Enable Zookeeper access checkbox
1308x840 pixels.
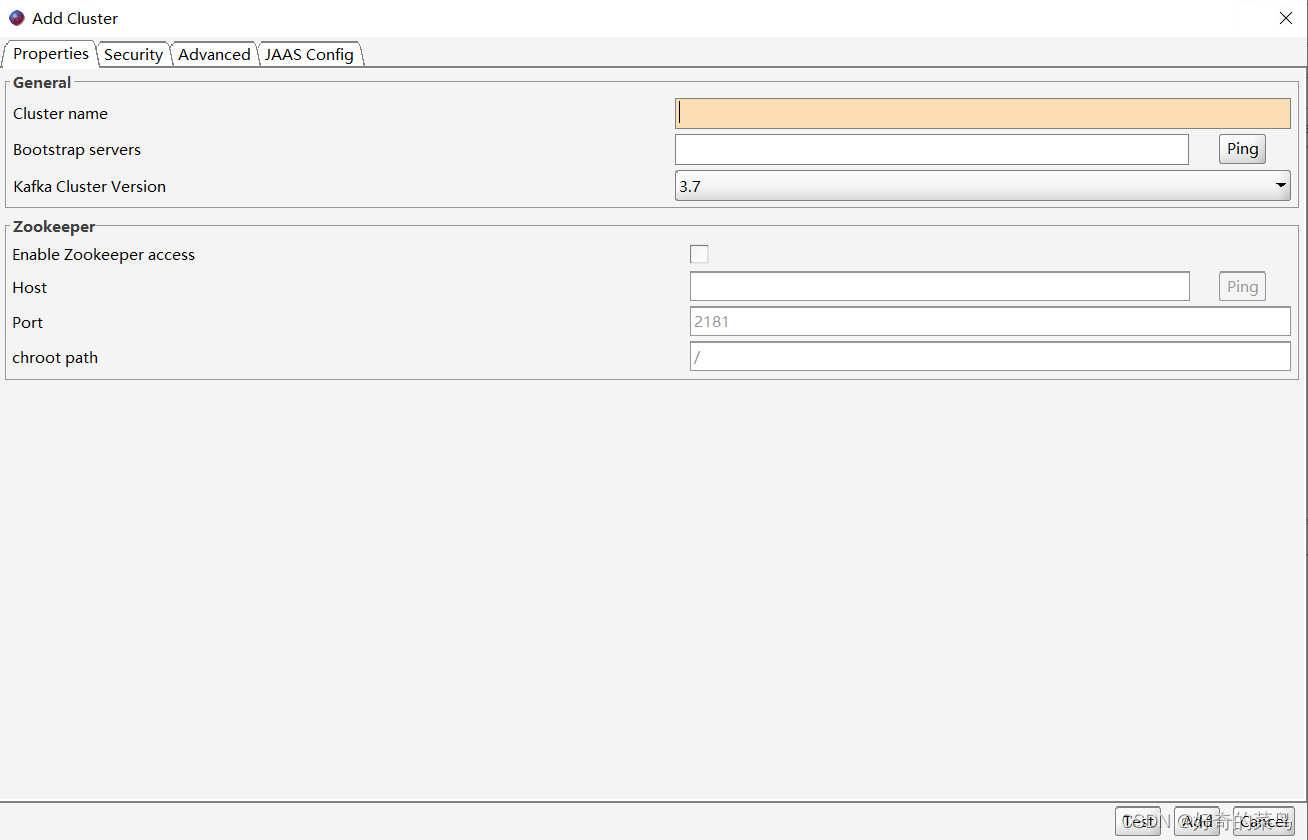click(699, 254)
